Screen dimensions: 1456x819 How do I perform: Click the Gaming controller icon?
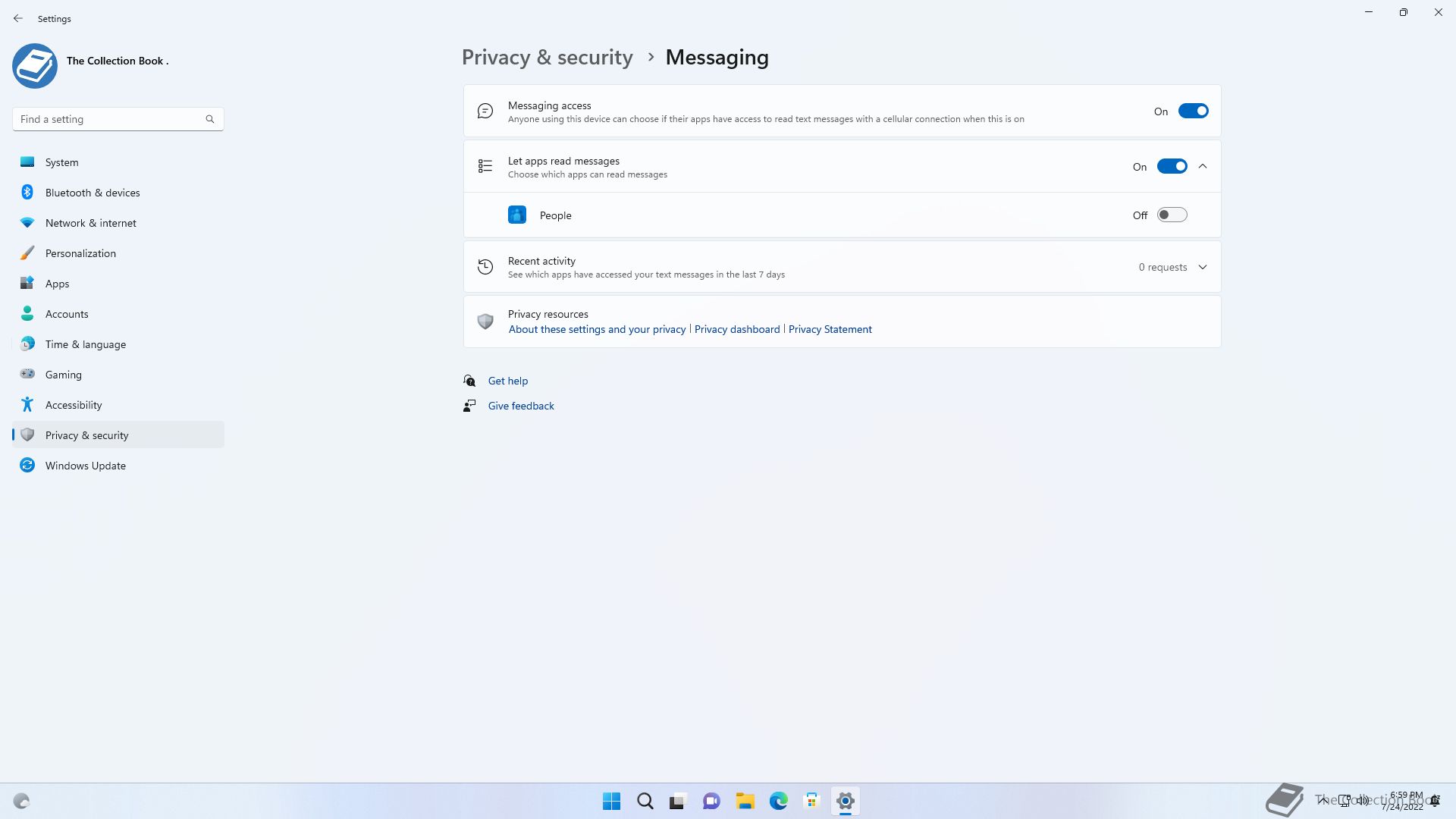(x=27, y=374)
